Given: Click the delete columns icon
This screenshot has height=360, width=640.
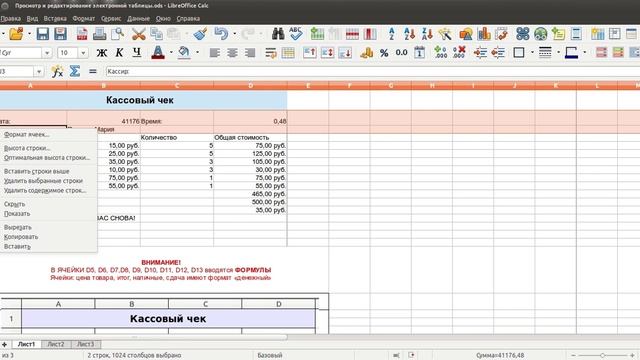Looking at the screenshot, I should point(370,33).
